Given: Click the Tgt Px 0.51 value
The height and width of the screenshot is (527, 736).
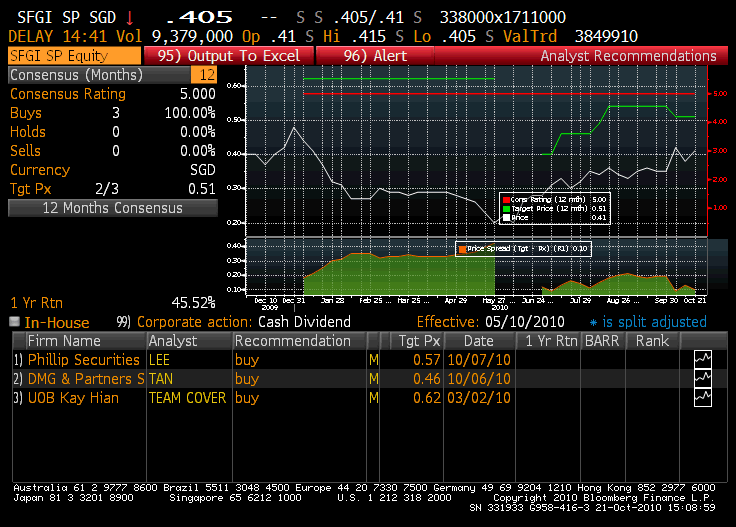Looking at the screenshot, I should tap(202, 189).
